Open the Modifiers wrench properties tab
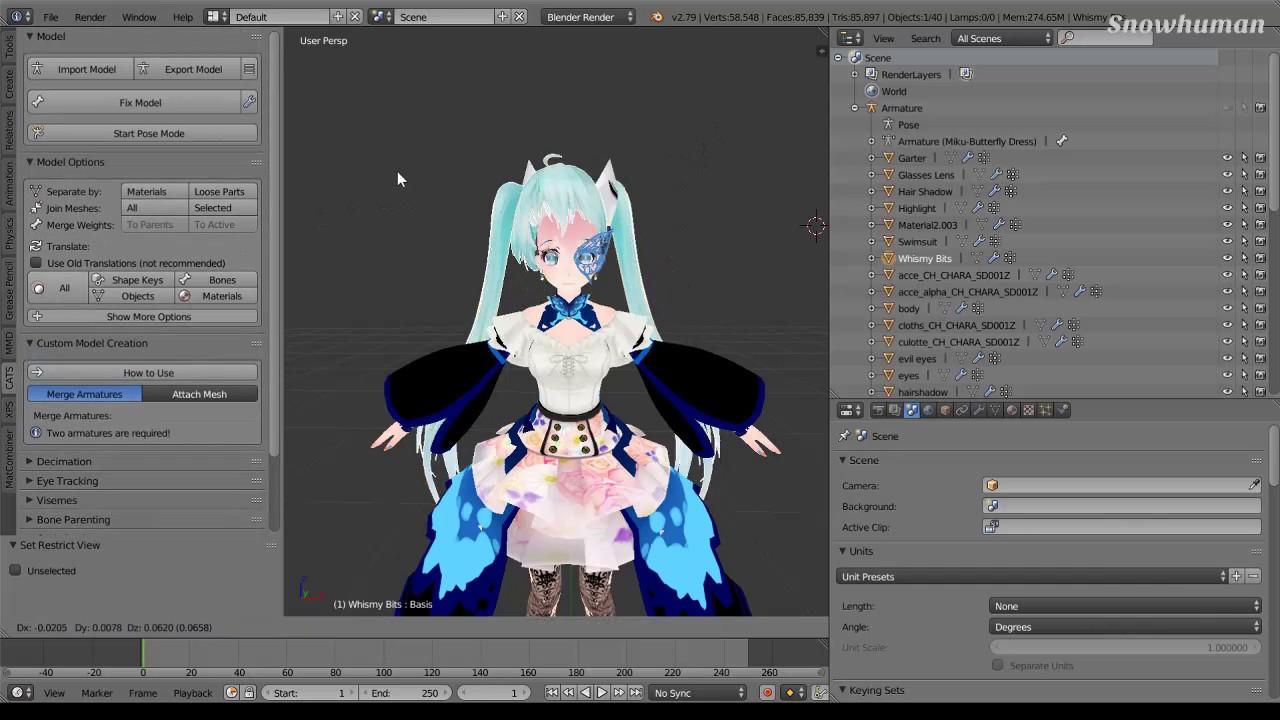This screenshot has width=1280, height=720. [978, 410]
